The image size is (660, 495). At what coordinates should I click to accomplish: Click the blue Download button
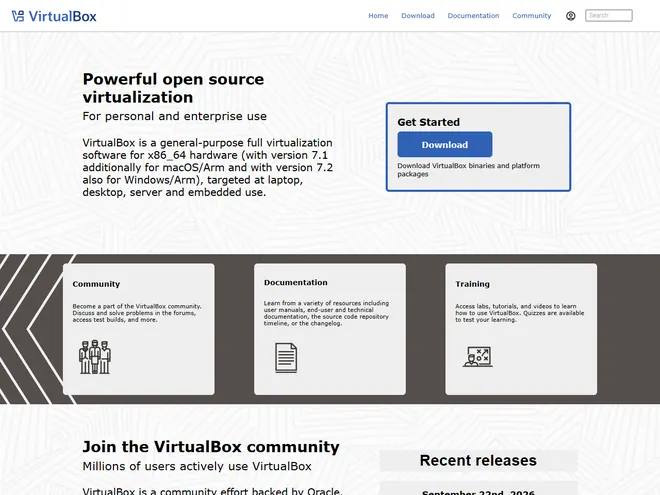(x=444, y=144)
